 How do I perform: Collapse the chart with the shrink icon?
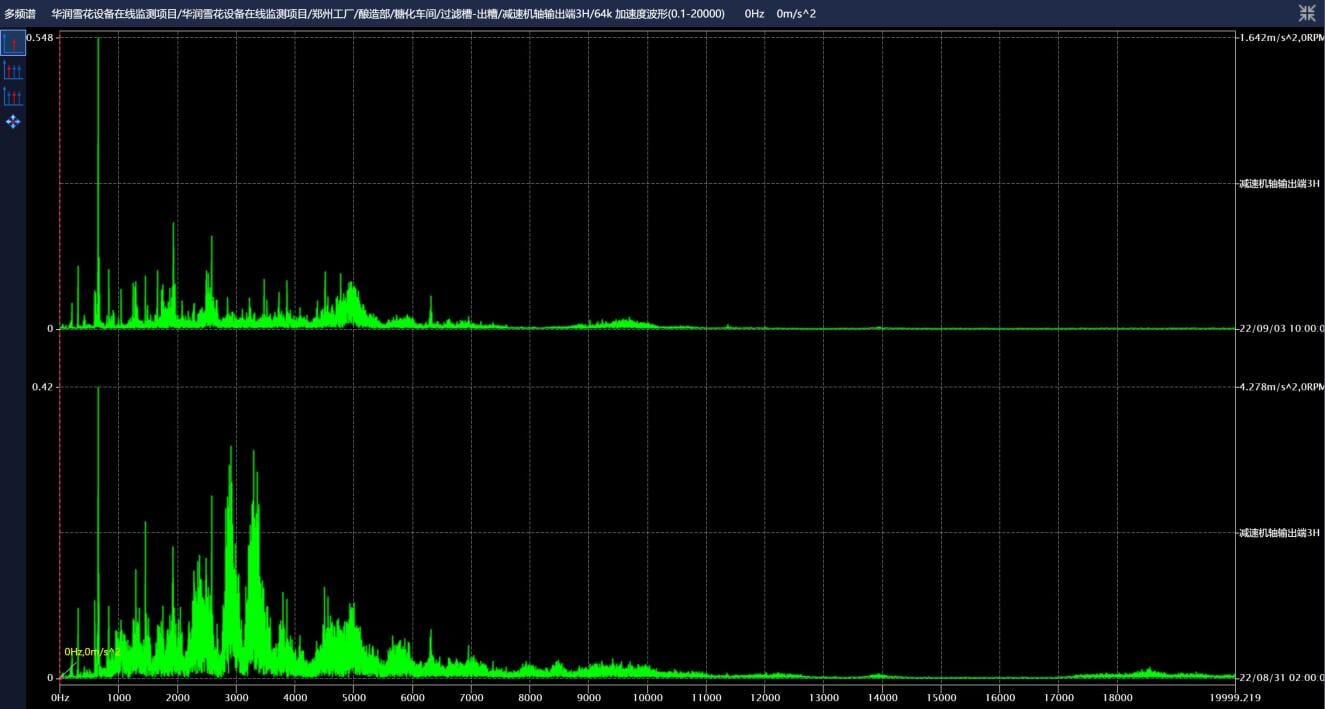click(1307, 13)
